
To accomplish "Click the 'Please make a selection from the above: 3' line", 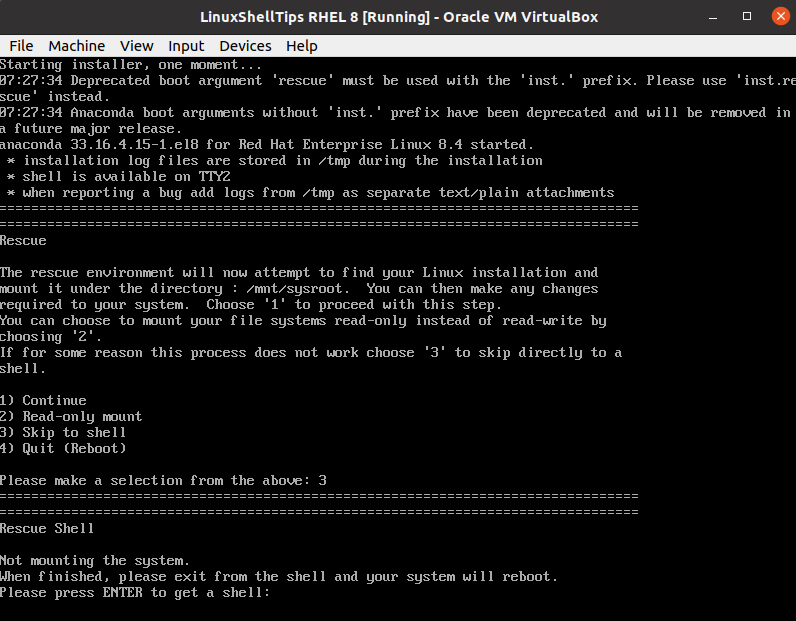I will (163, 480).
